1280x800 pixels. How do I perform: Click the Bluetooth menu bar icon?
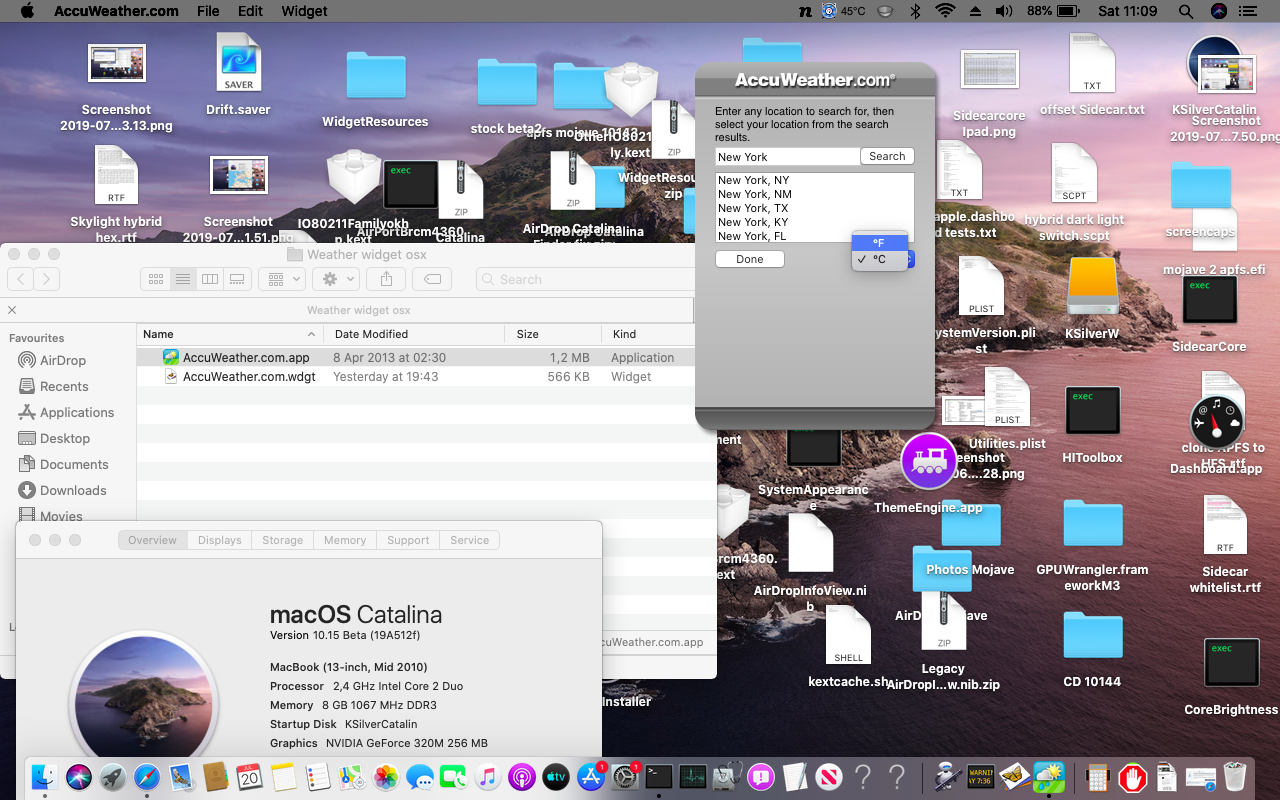point(914,11)
